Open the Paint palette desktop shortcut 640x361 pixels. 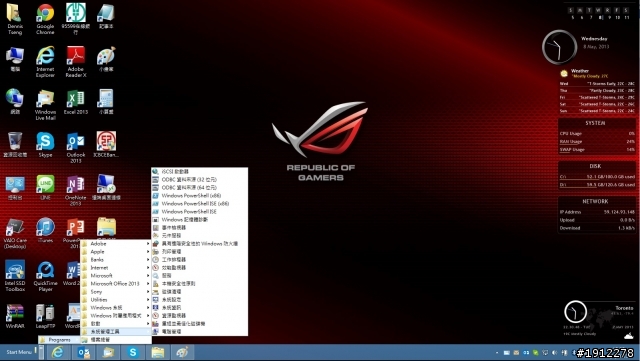[106, 59]
